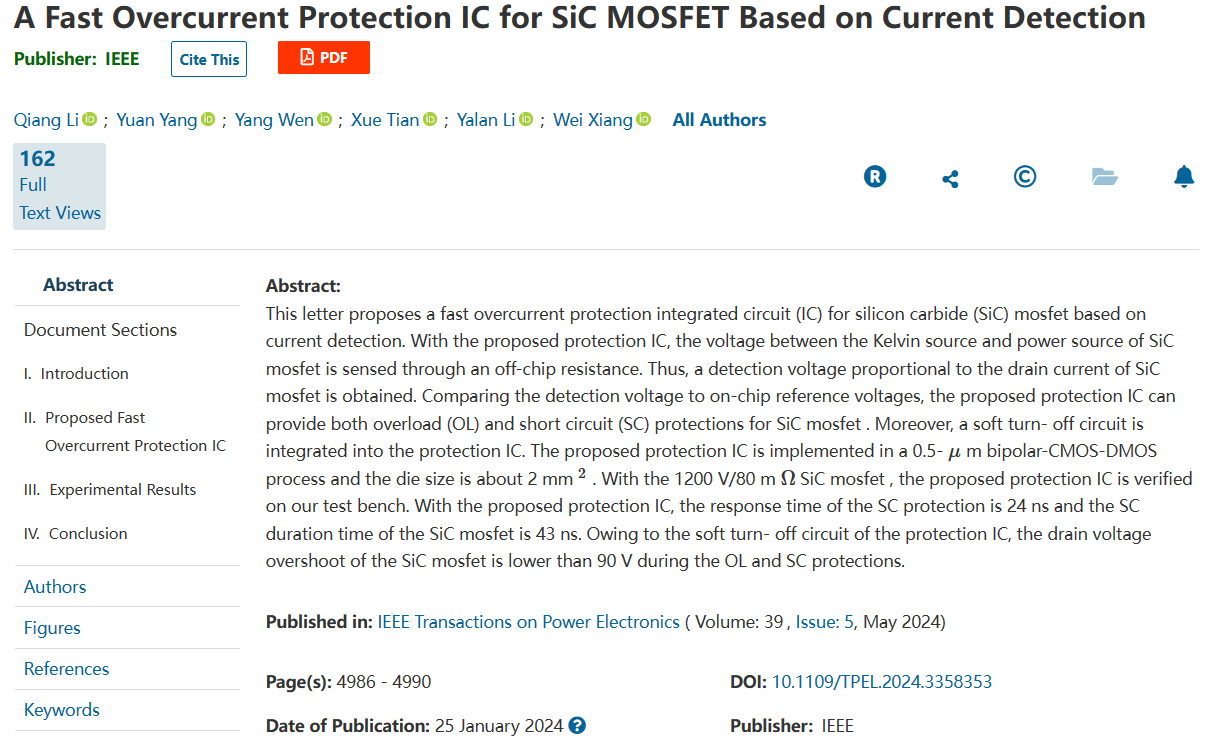Viewport: 1209px width, 741px height.
Task: Switch to the Figures tab
Action: [52, 628]
